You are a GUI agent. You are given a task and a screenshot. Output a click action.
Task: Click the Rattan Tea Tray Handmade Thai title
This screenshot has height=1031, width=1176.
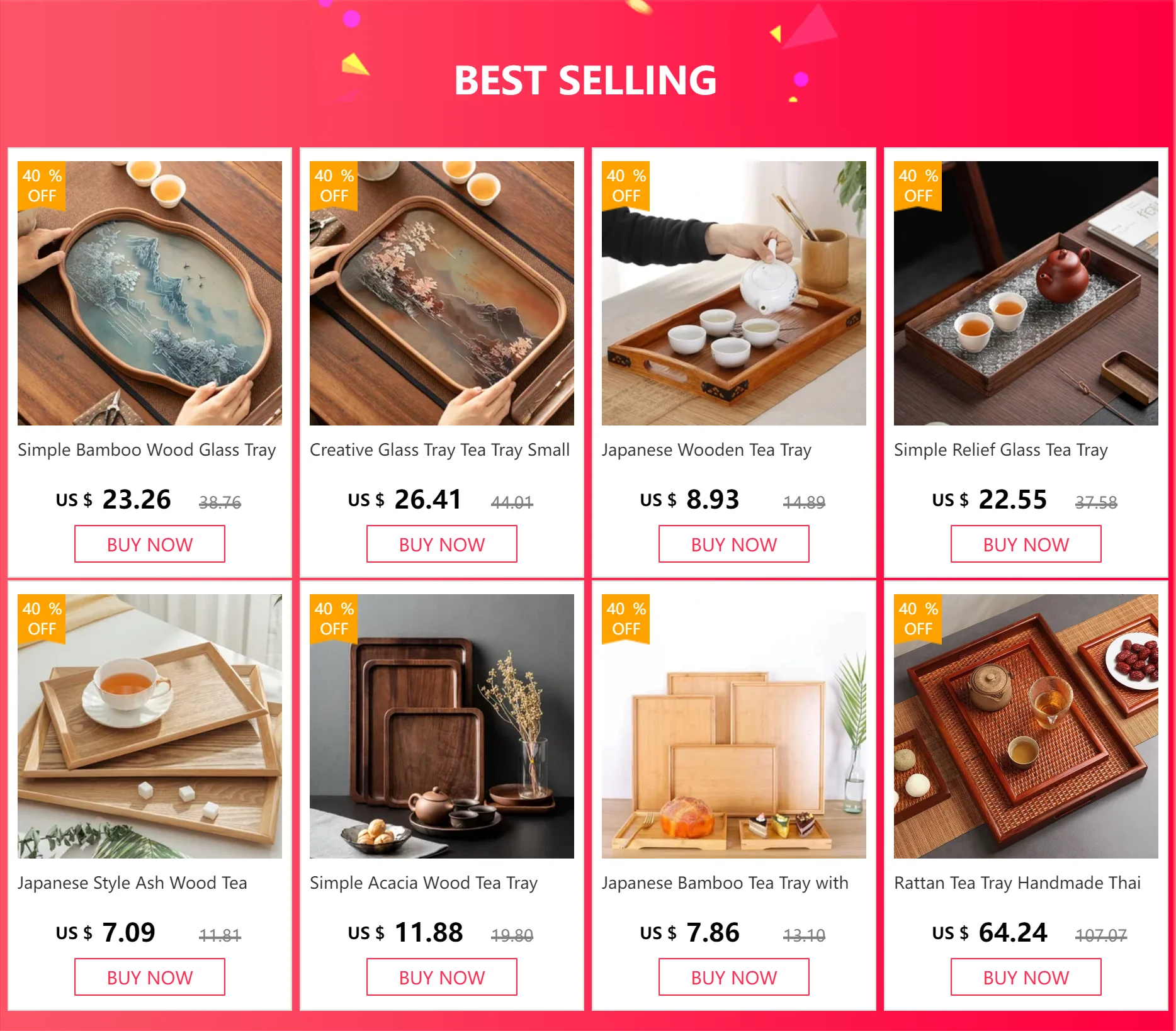click(x=1017, y=883)
